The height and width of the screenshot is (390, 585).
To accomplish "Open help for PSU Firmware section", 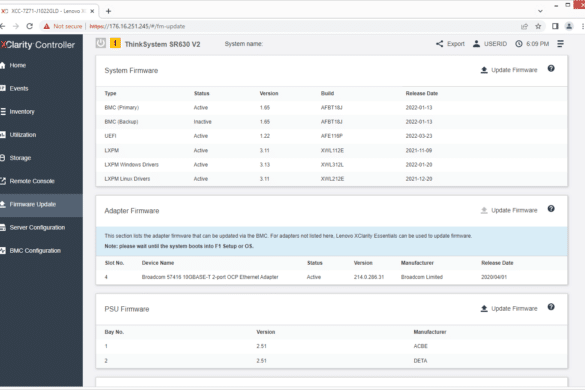I will 551,307.
